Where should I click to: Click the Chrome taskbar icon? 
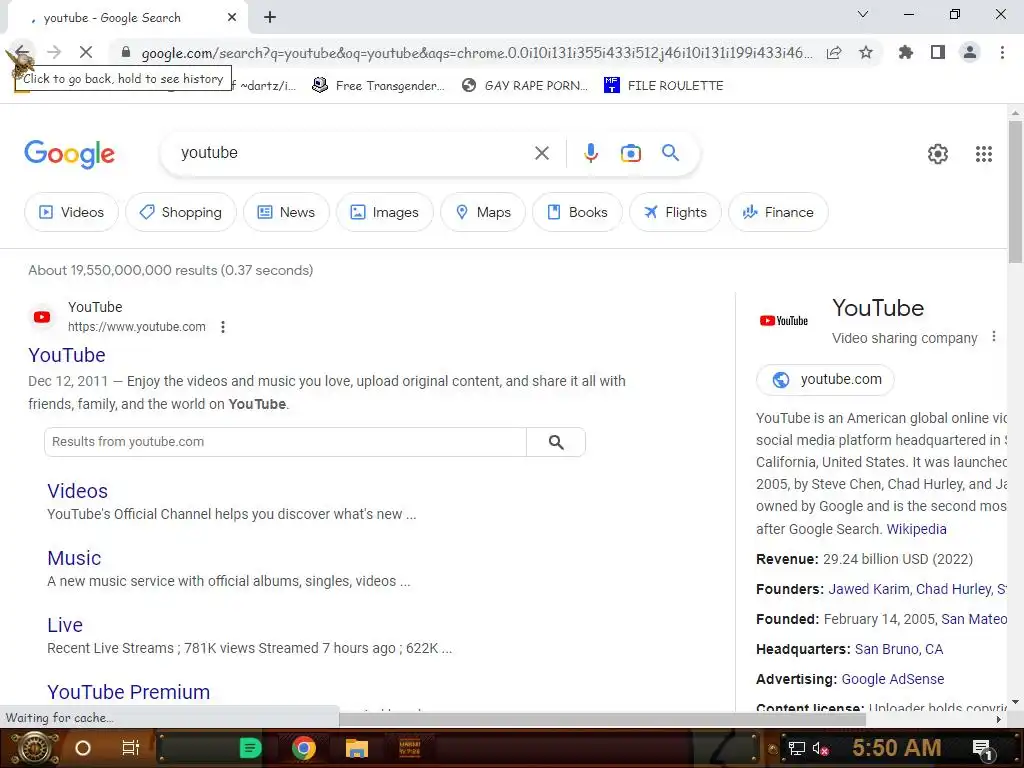[304, 748]
